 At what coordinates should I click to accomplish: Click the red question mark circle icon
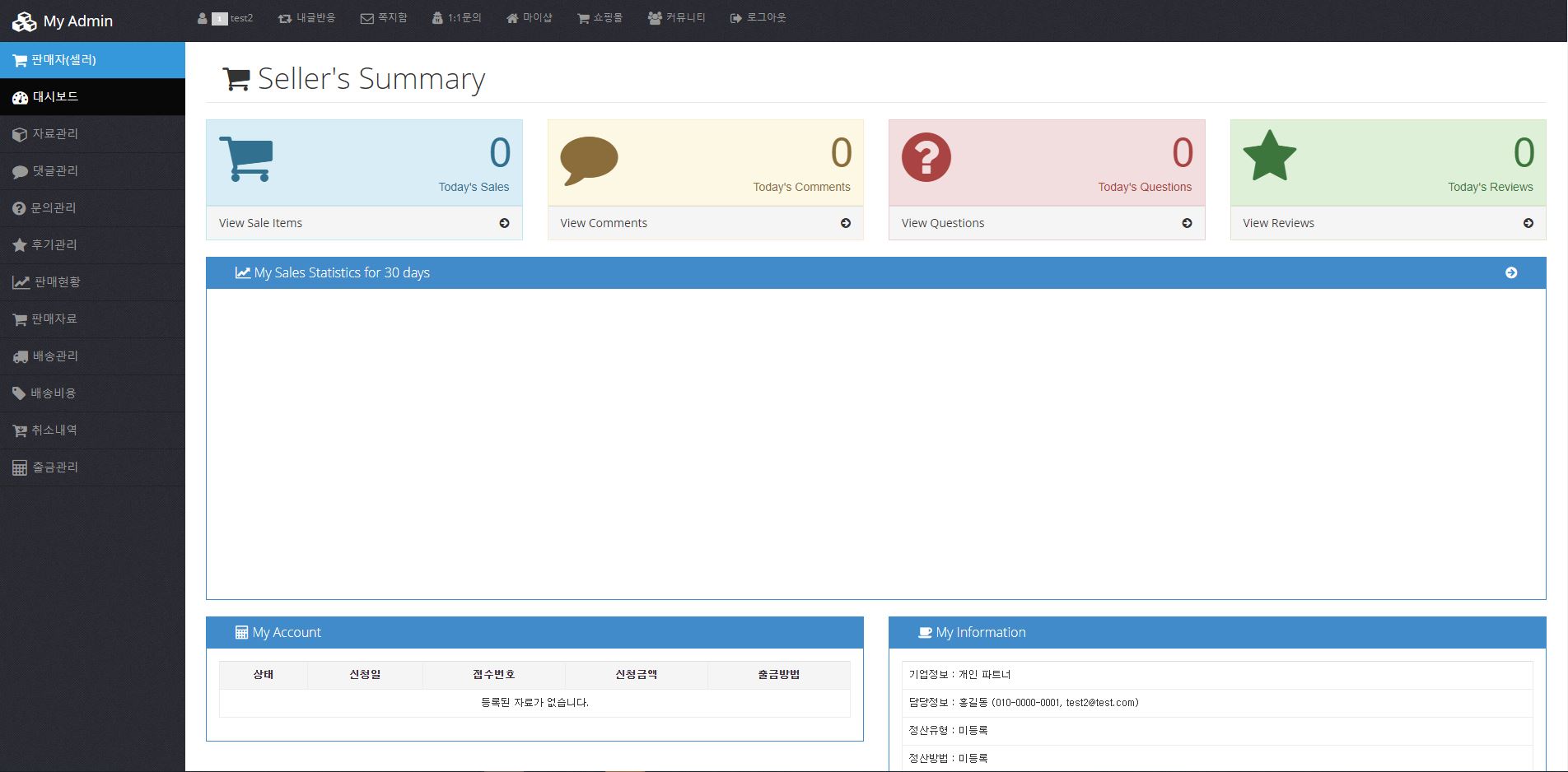click(x=926, y=157)
